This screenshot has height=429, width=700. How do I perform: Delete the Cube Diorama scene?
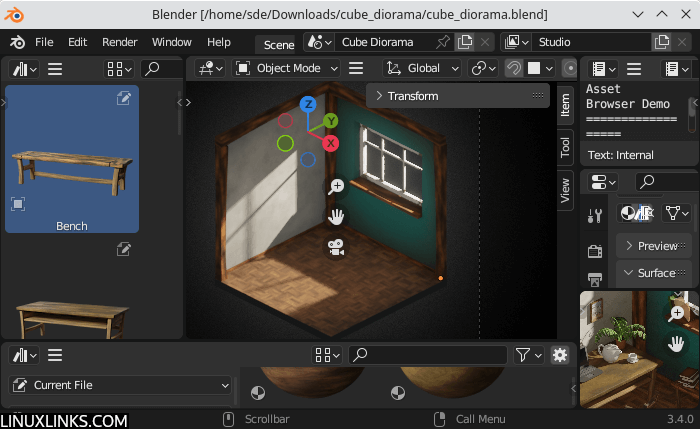(x=485, y=42)
